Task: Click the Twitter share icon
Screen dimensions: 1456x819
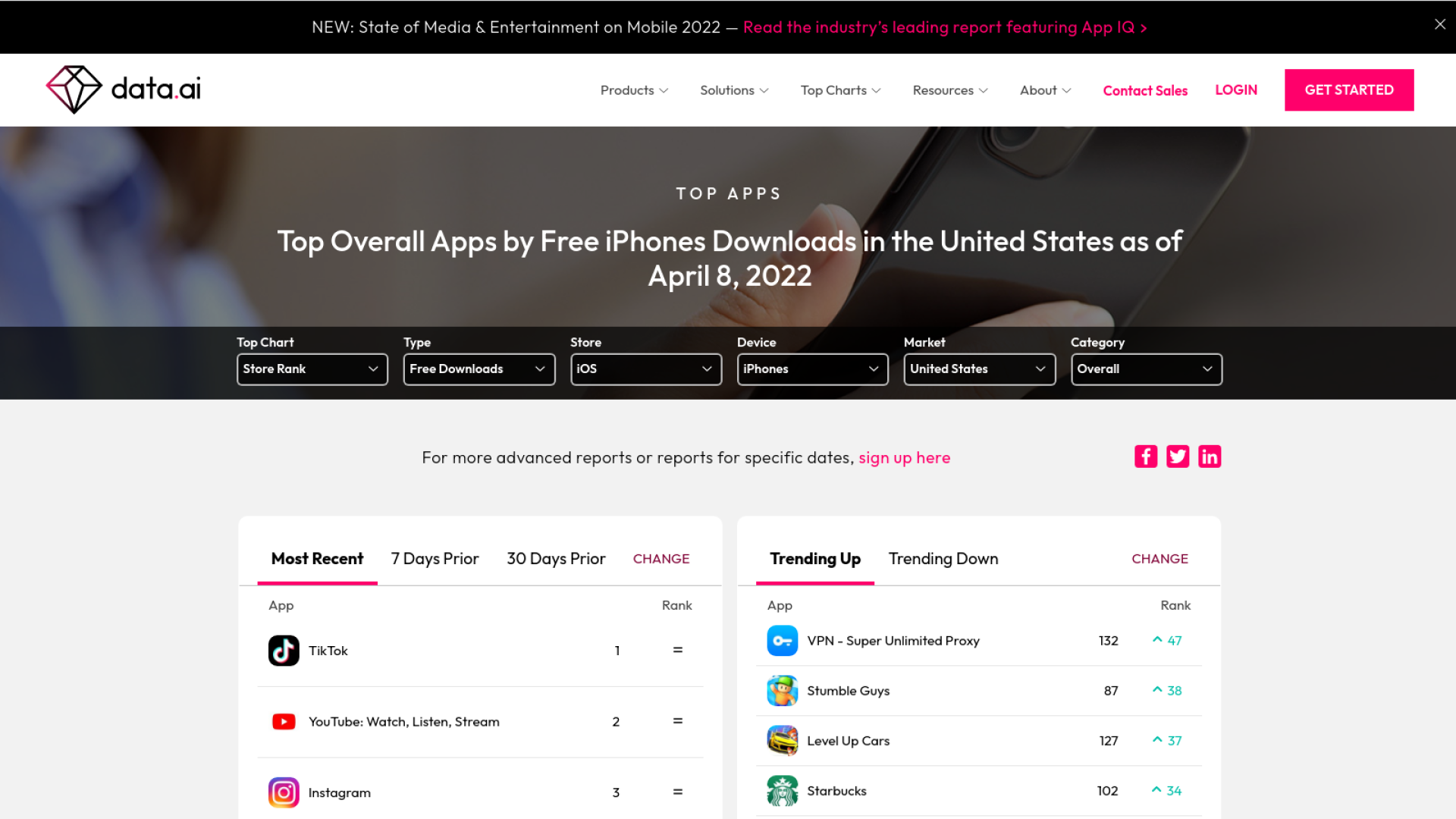Action: tap(1177, 457)
